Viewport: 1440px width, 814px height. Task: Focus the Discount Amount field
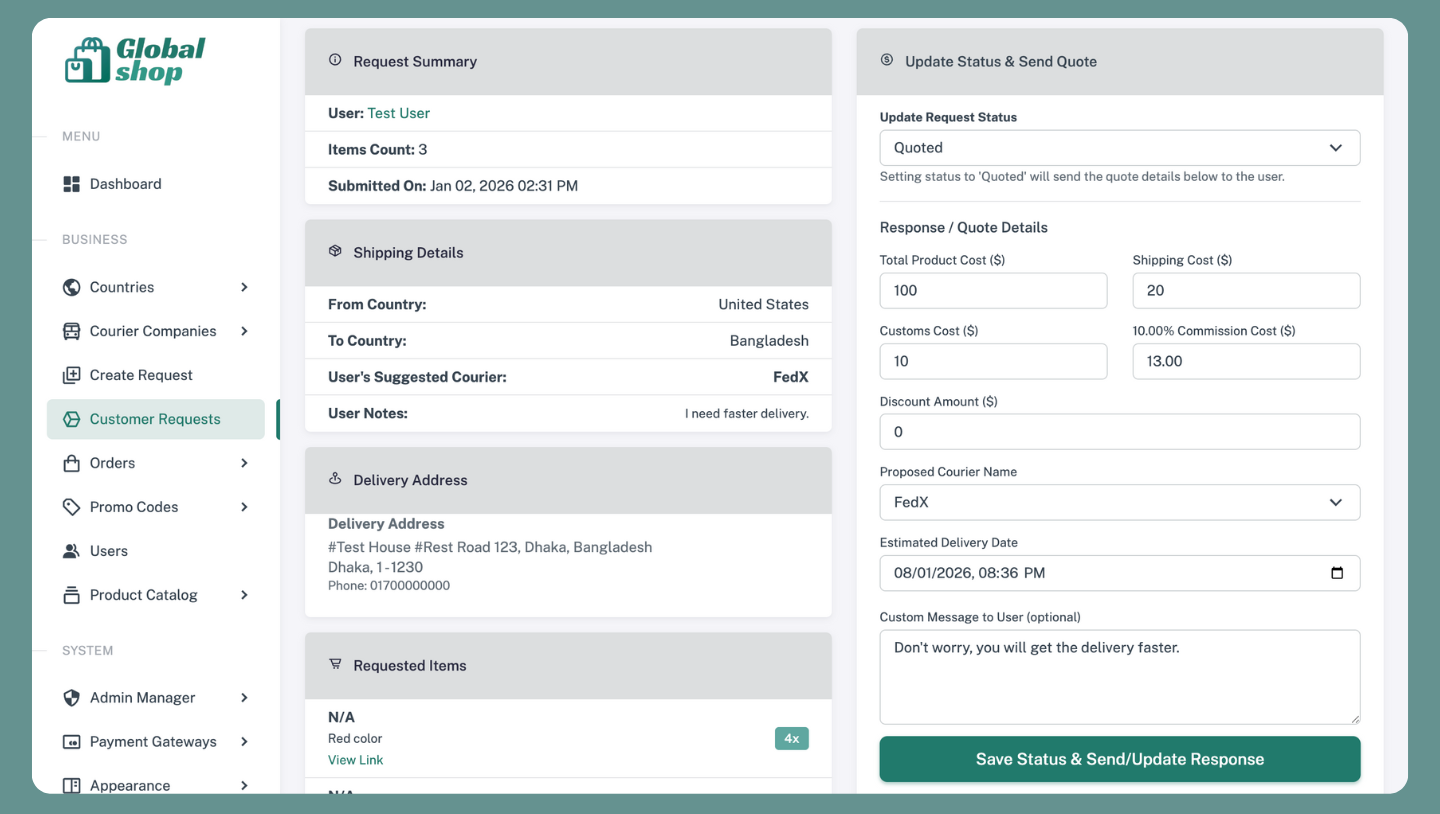(x=1120, y=432)
